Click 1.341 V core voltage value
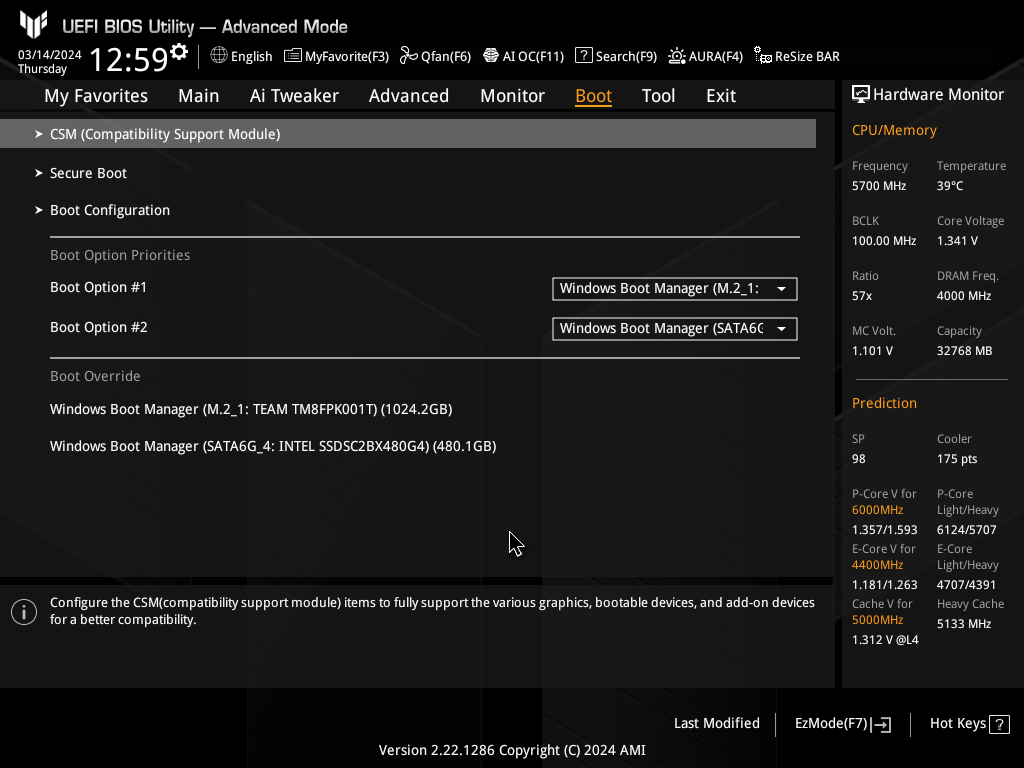The height and width of the screenshot is (768, 1024). coord(957,241)
